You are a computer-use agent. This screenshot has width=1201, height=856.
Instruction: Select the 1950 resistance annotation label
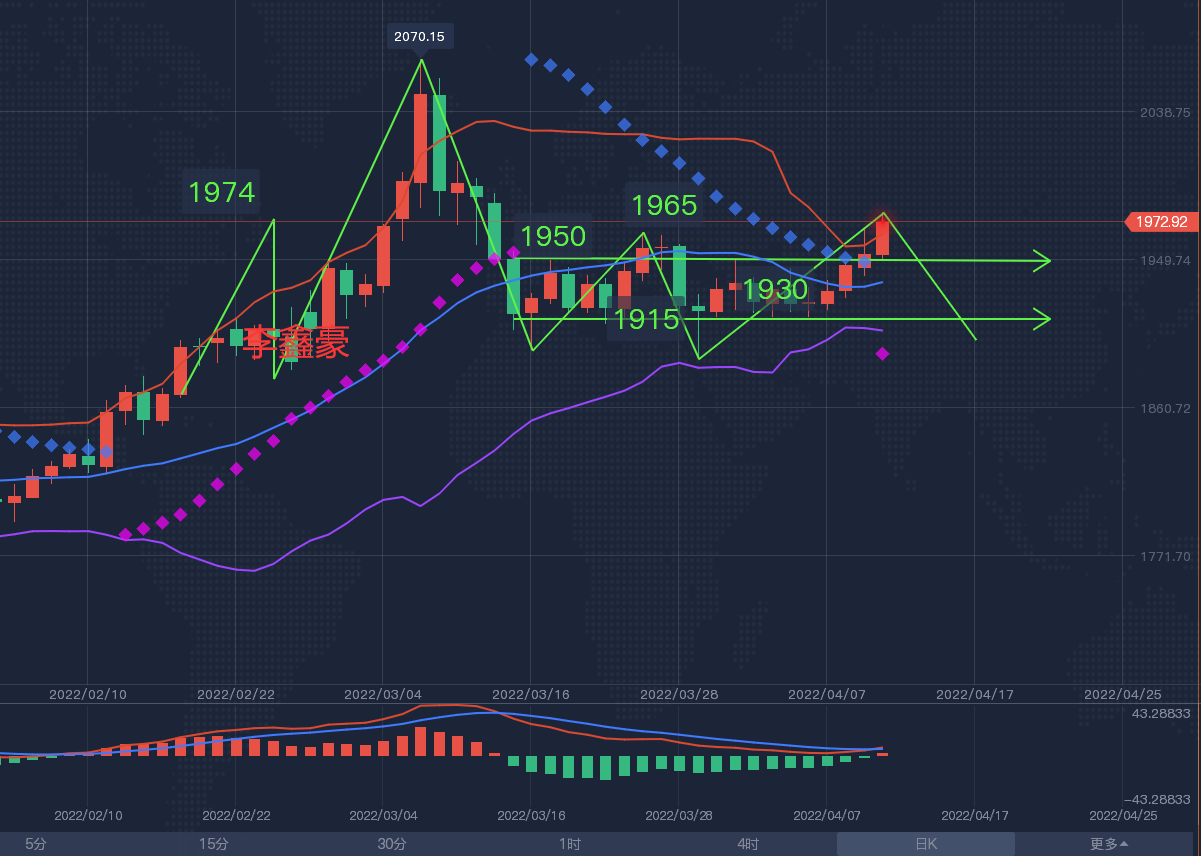(x=553, y=236)
